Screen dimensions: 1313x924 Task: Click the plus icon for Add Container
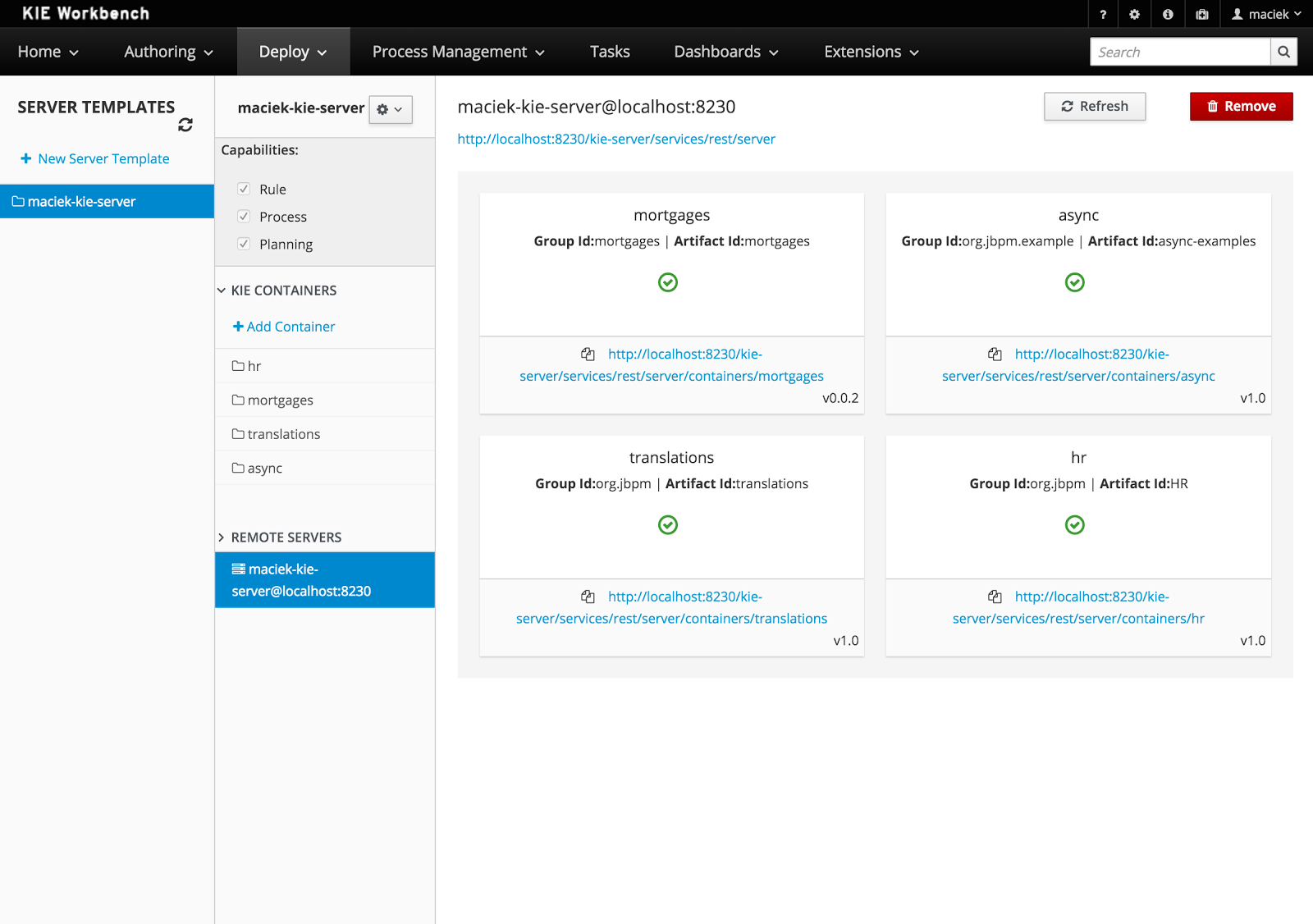(238, 327)
